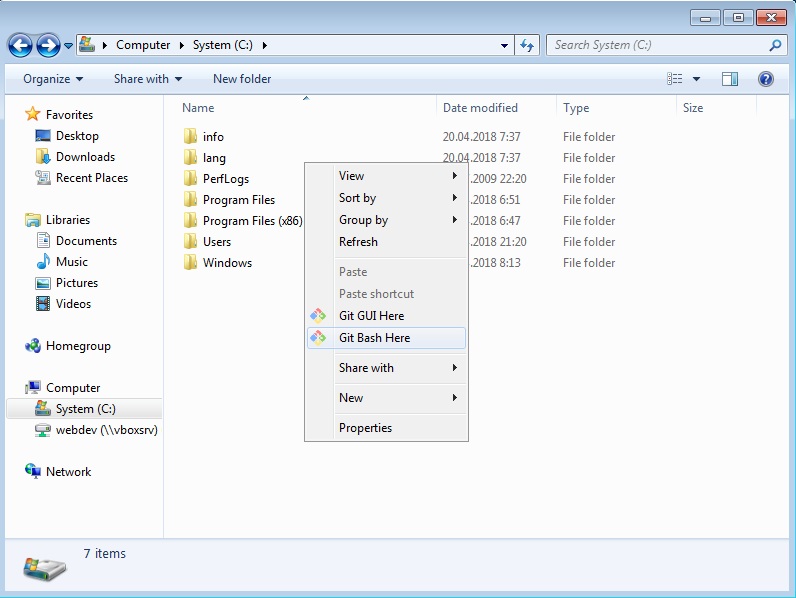Click the date 20.04.2018 7:37 of info

point(481,137)
